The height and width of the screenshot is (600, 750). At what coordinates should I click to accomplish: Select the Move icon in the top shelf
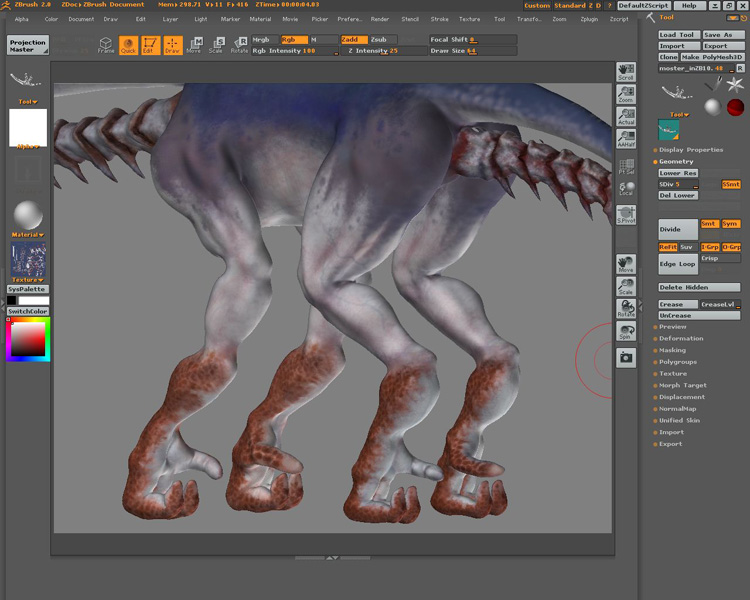point(194,45)
